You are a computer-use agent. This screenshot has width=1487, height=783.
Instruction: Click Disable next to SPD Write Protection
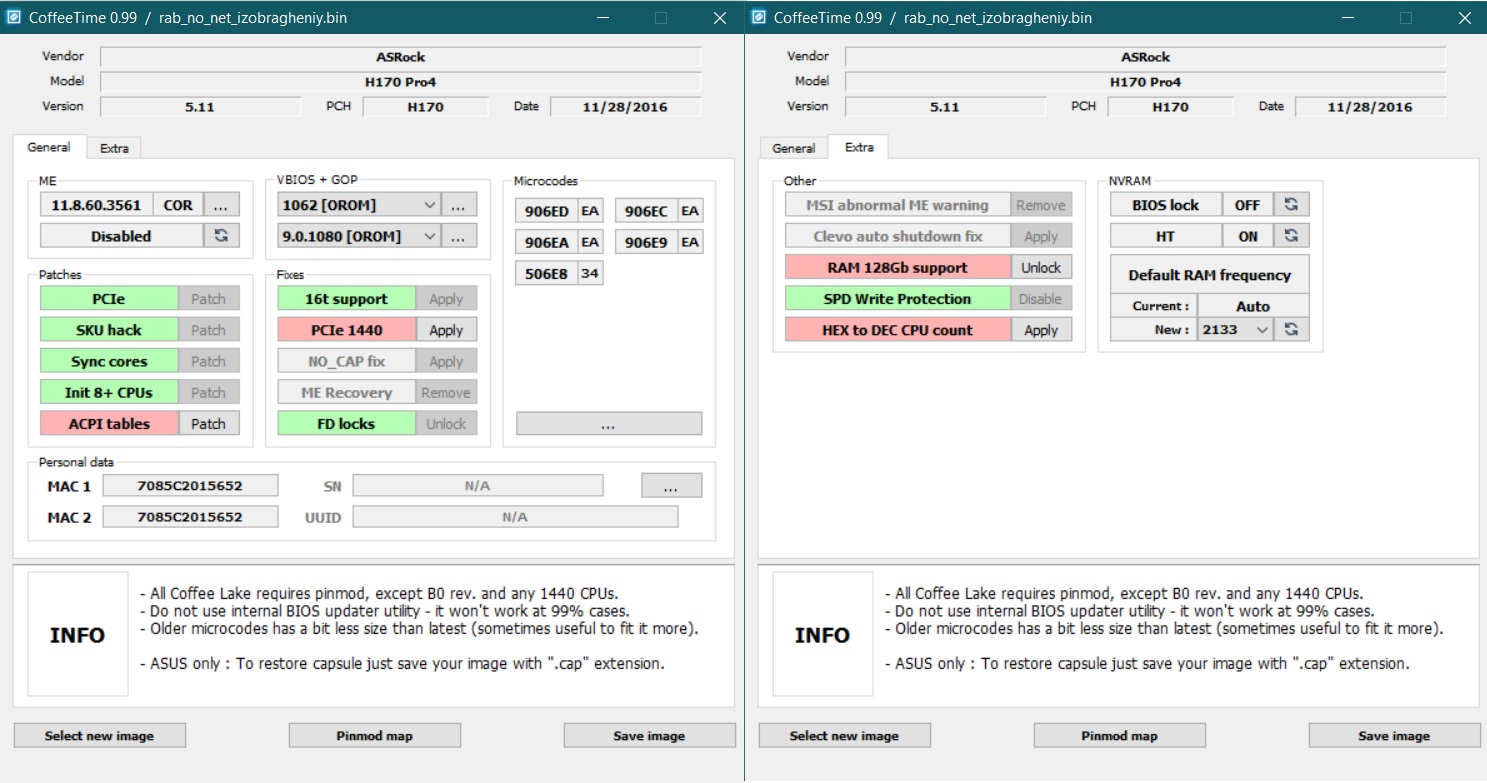1041,298
